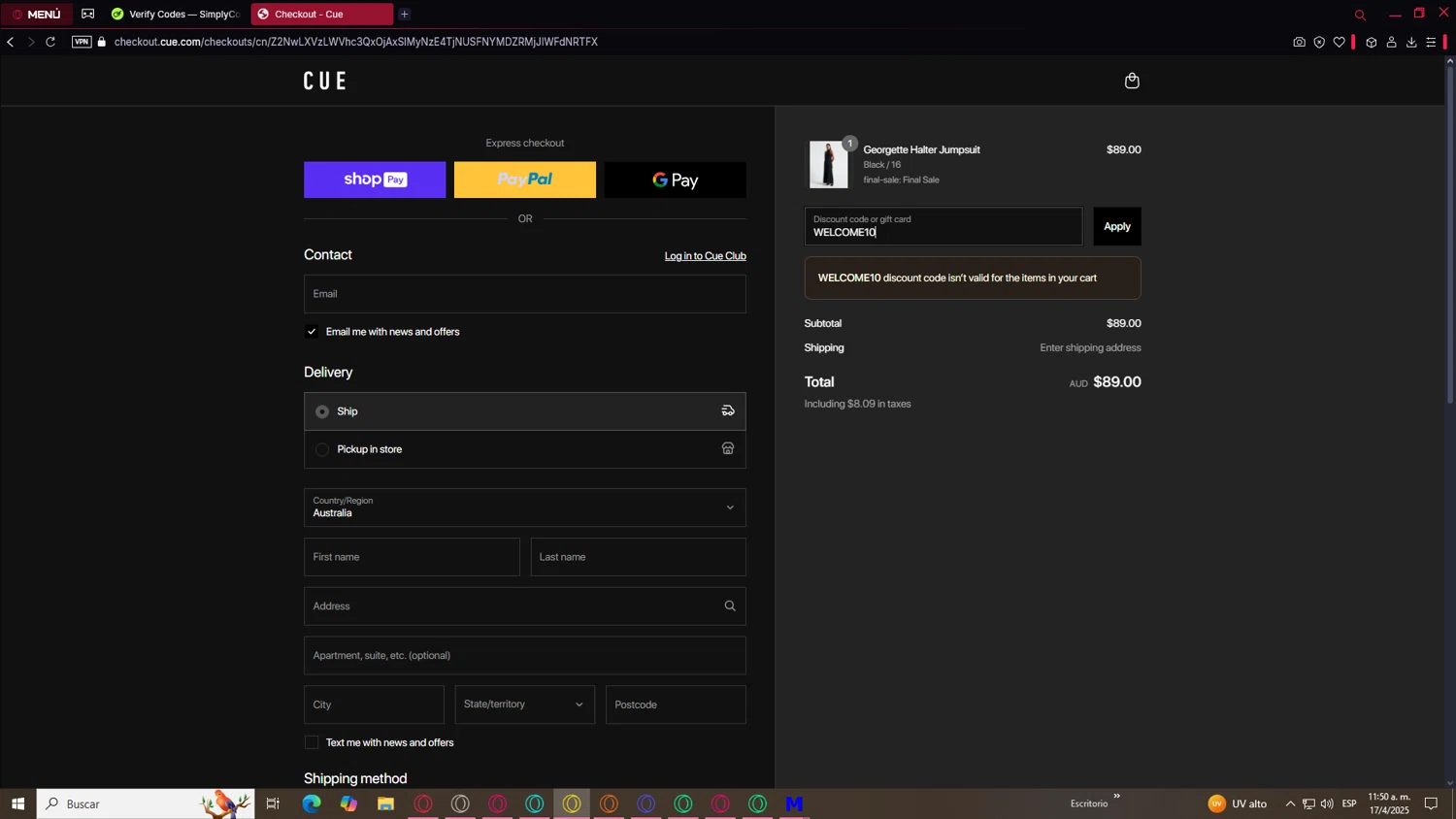This screenshot has width=1456, height=819.
Task: Click the Postcode field
Action: coord(676,704)
